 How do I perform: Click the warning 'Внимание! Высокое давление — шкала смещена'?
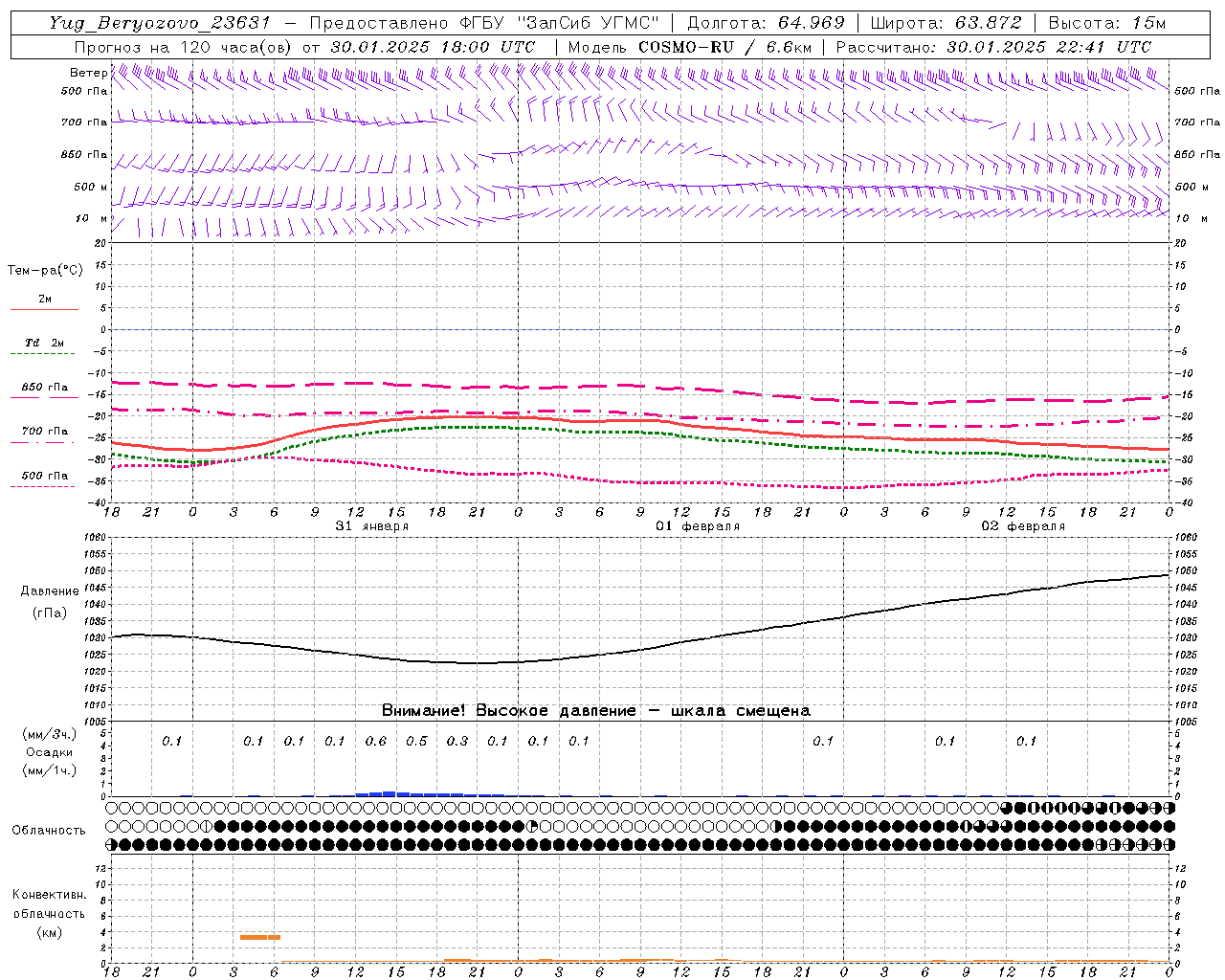point(595,711)
